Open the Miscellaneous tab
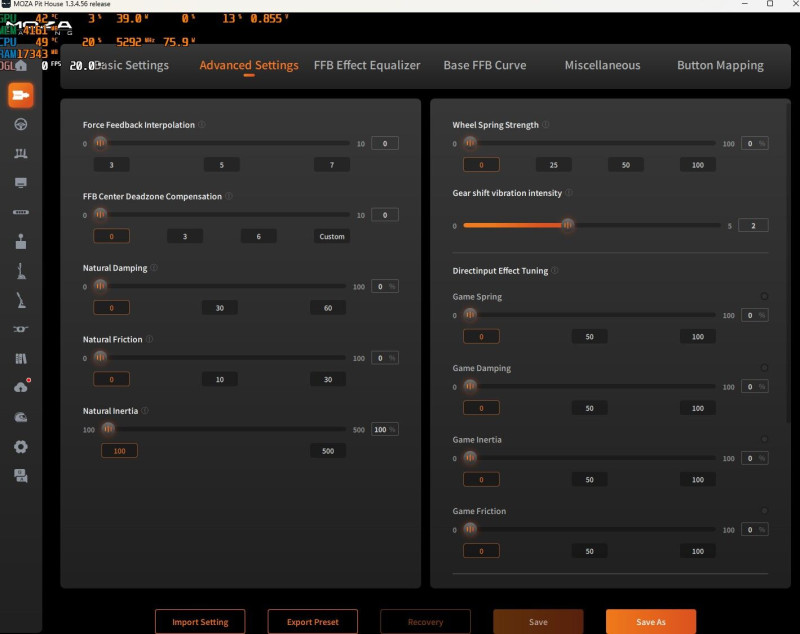The height and width of the screenshot is (634, 800). pyautogui.click(x=603, y=65)
